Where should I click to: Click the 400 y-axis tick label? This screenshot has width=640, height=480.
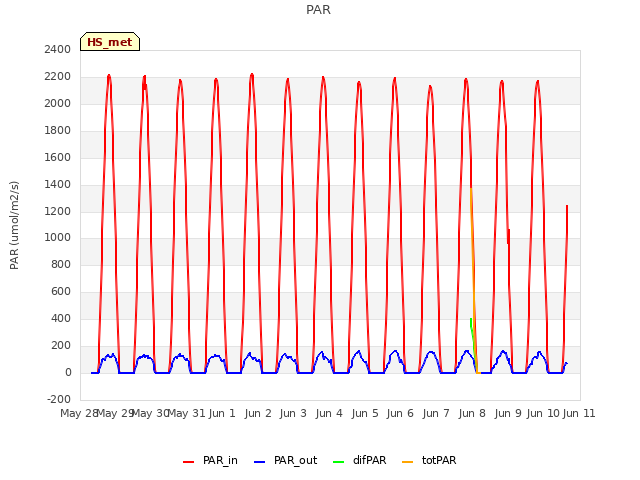(61, 318)
